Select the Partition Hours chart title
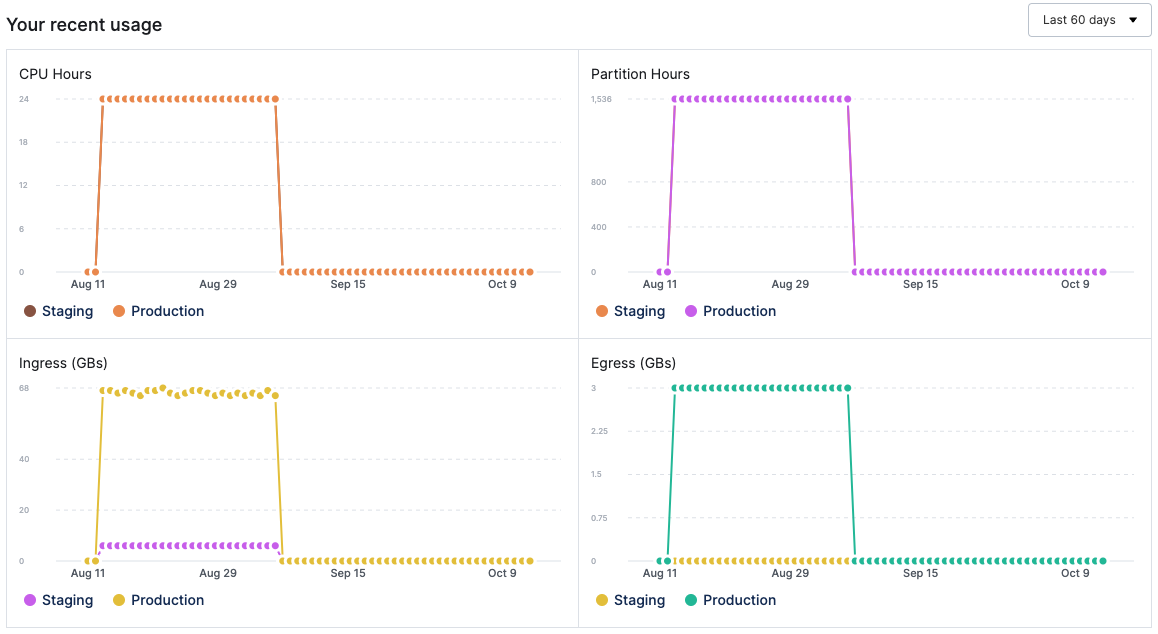This screenshot has height=634, width=1158. coord(640,74)
